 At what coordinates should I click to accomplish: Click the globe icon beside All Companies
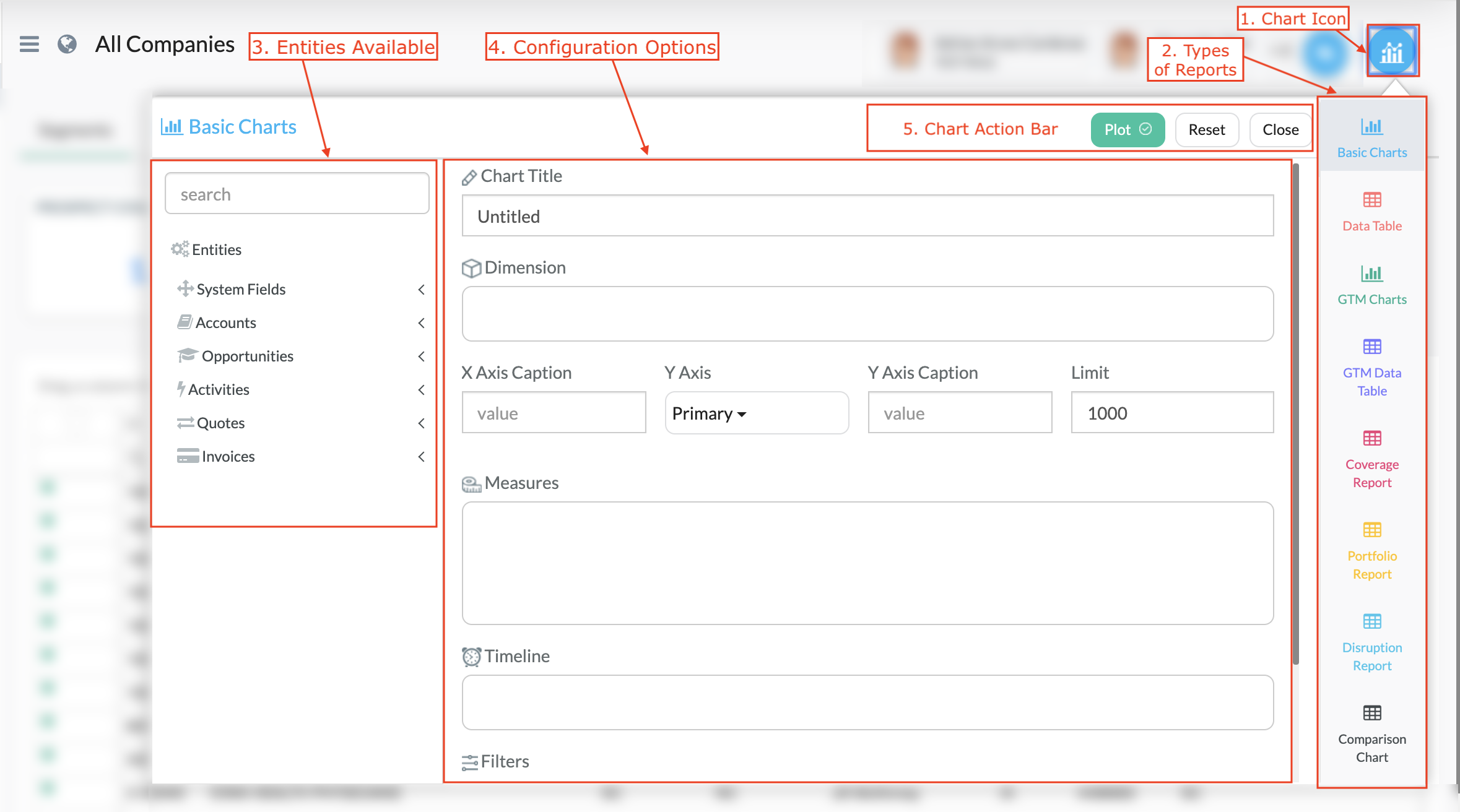point(67,44)
